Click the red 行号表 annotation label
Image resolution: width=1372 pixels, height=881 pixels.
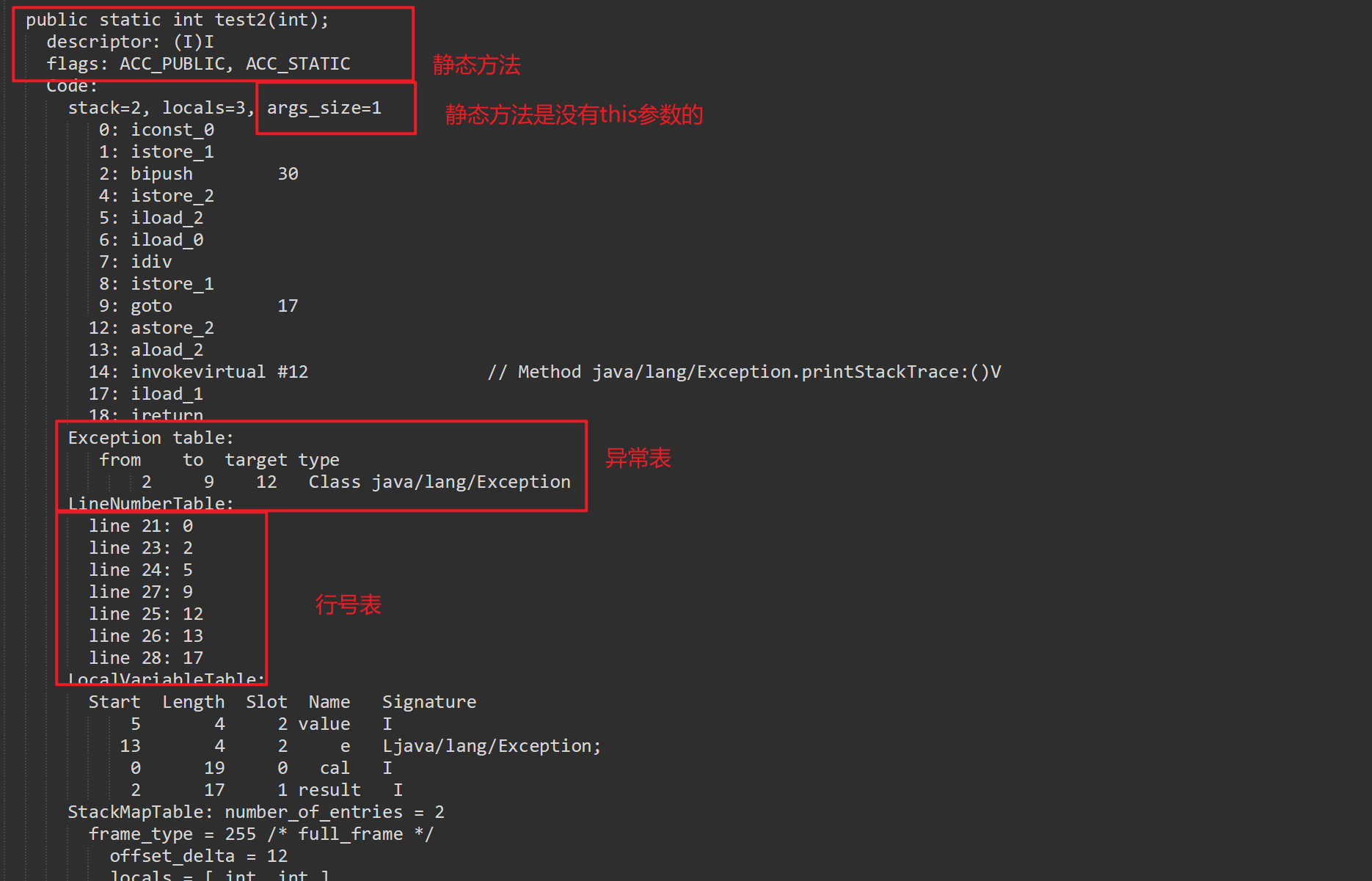pos(349,605)
